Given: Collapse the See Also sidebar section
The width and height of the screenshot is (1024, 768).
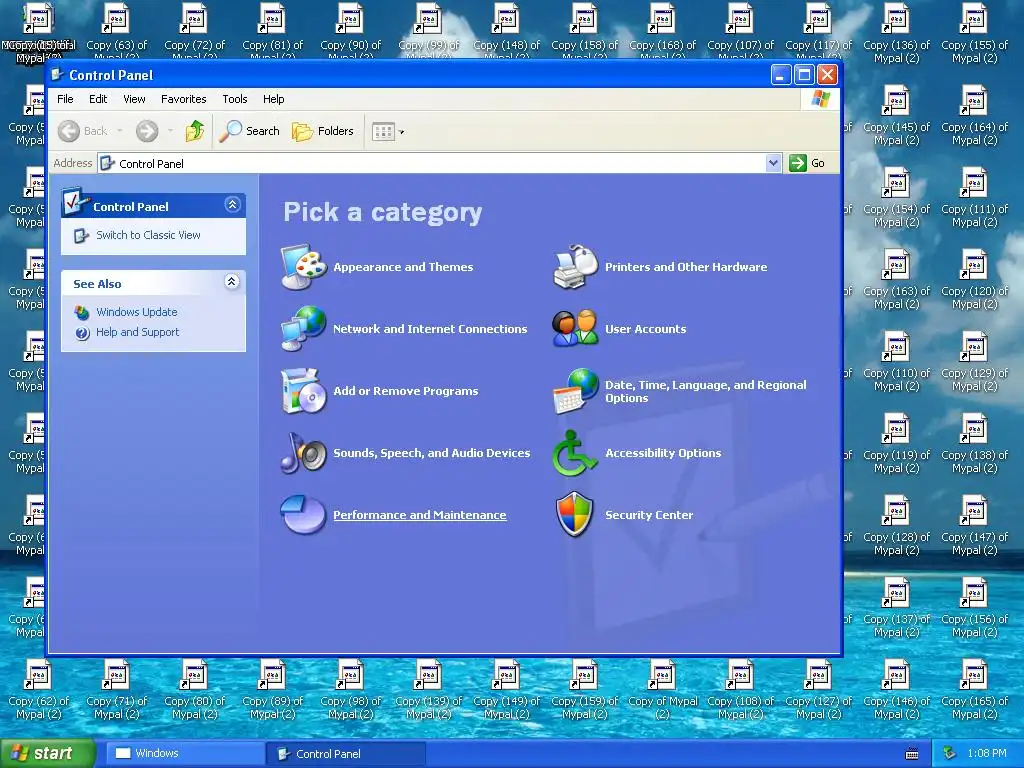Looking at the screenshot, I should click(232, 281).
